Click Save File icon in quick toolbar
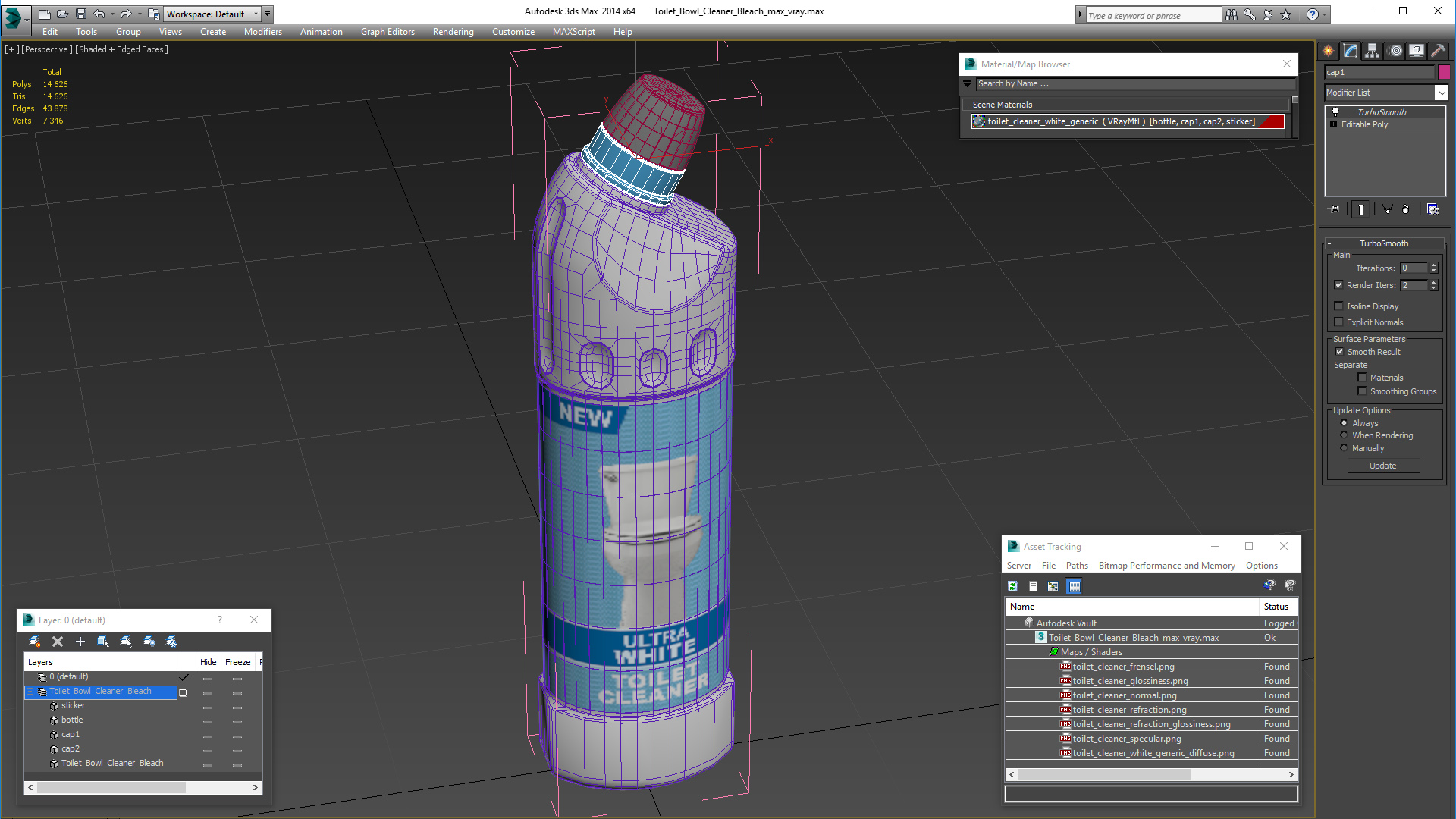Image resolution: width=1456 pixels, height=819 pixels. (x=81, y=14)
